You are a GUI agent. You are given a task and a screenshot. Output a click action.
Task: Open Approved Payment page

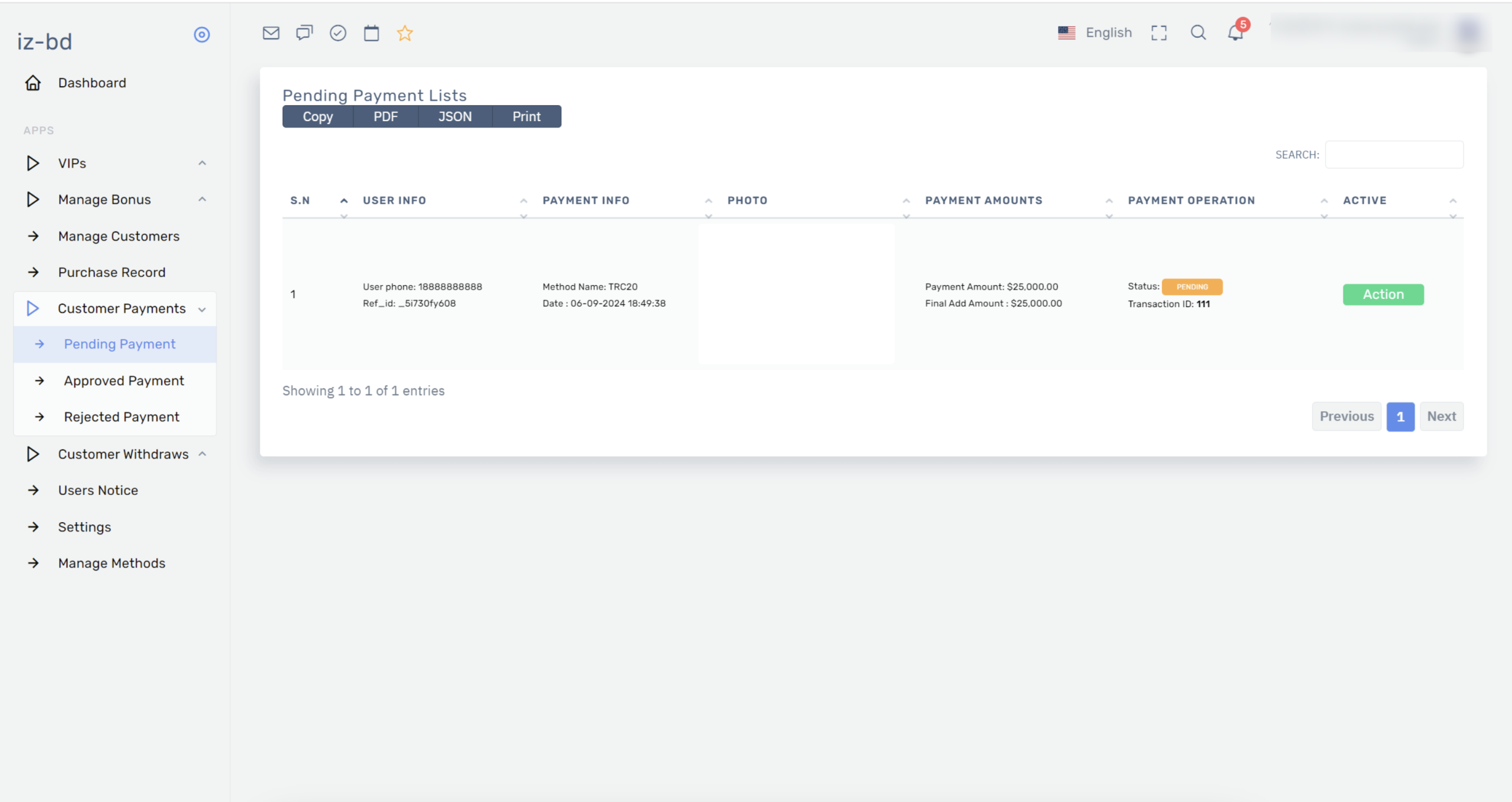point(123,381)
